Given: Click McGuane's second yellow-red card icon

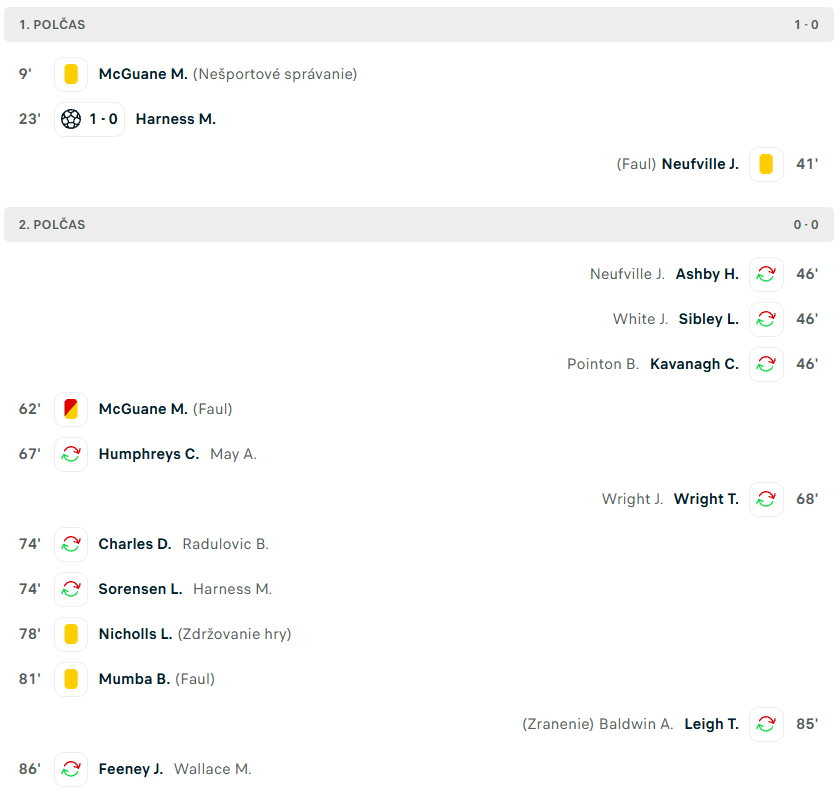Looking at the screenshot, I should click(x=71, y=409).
